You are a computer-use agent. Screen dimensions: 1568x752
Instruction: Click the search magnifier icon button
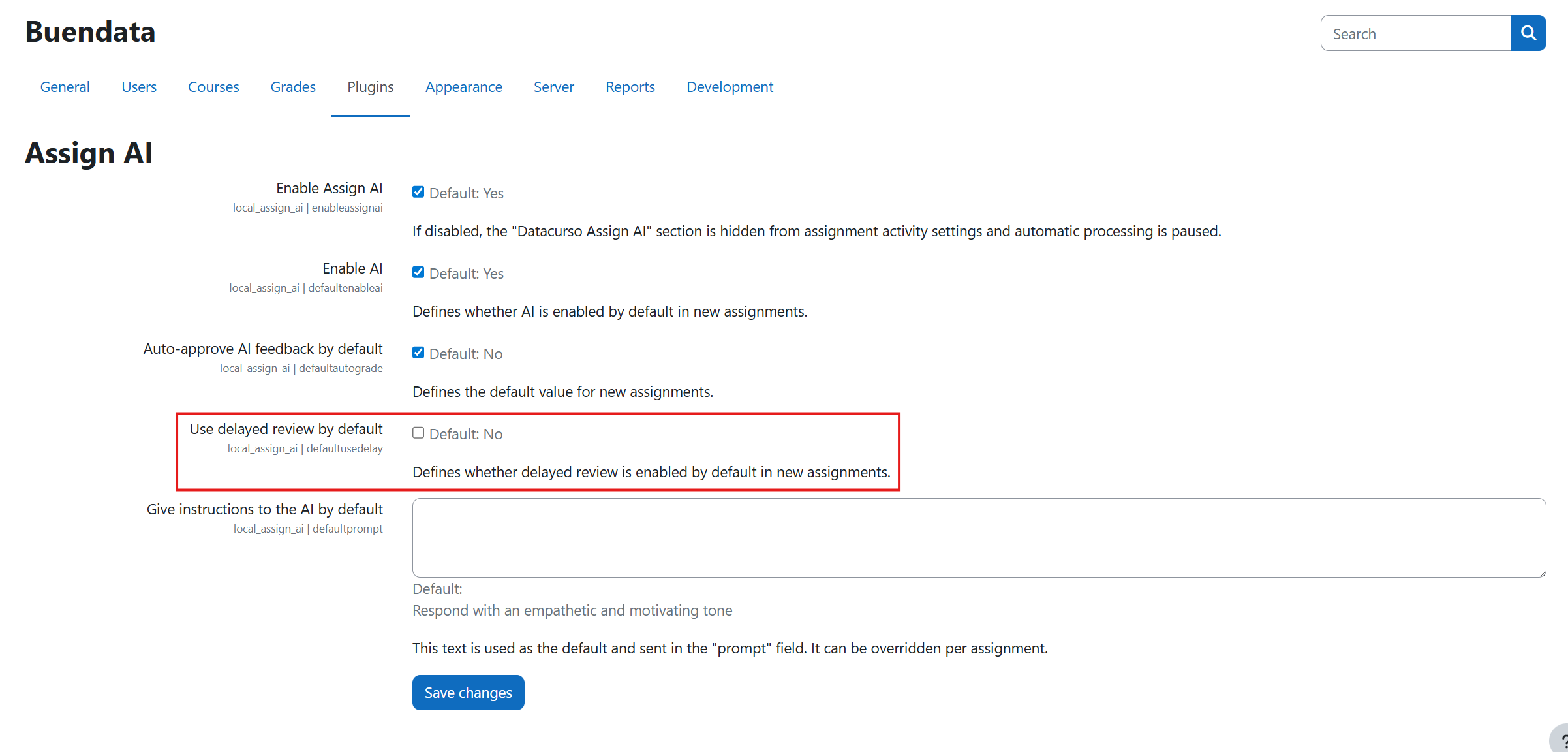(1528, 33)
